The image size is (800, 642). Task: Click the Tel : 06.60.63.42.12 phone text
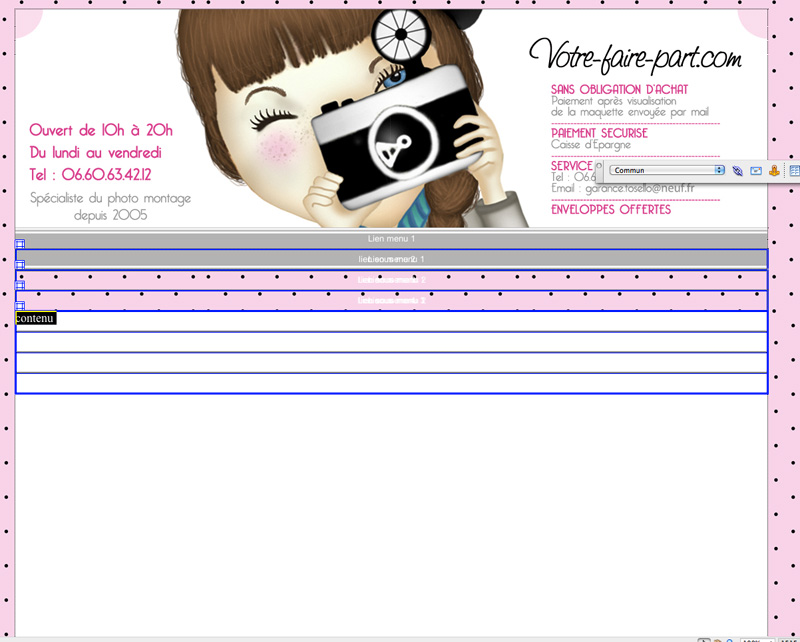[90, 175]
